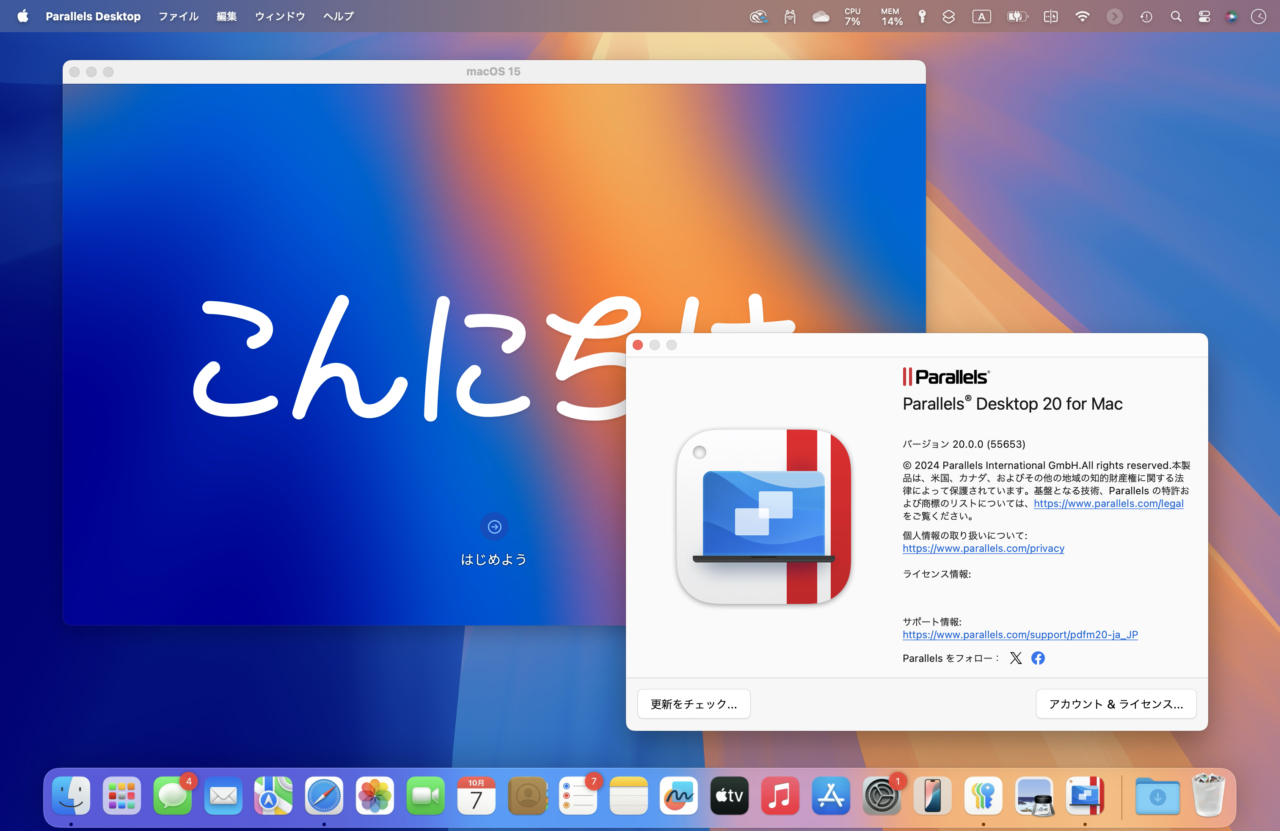Screen dimensions: 1280x831
Task: Open Calendar showing October 7
Action: point(476,796)
